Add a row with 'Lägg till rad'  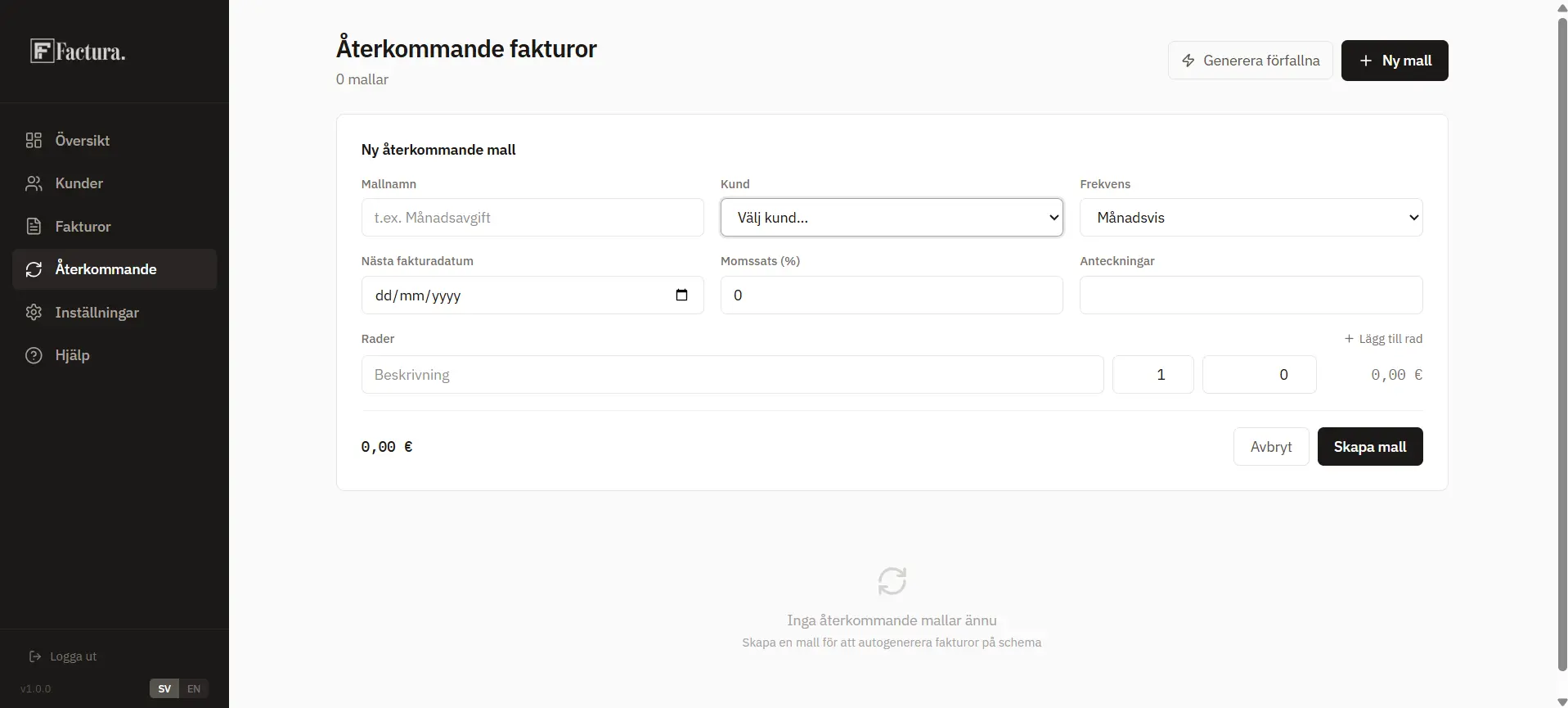coord(1383,339)
